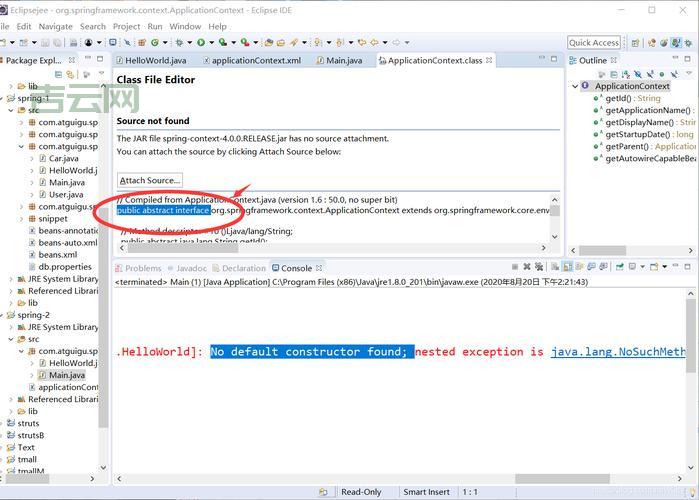Viewport: 699px width, 500px height.
Task: Toggle Hide Local Types icon in Outline
Action: [x=674, y=74]
